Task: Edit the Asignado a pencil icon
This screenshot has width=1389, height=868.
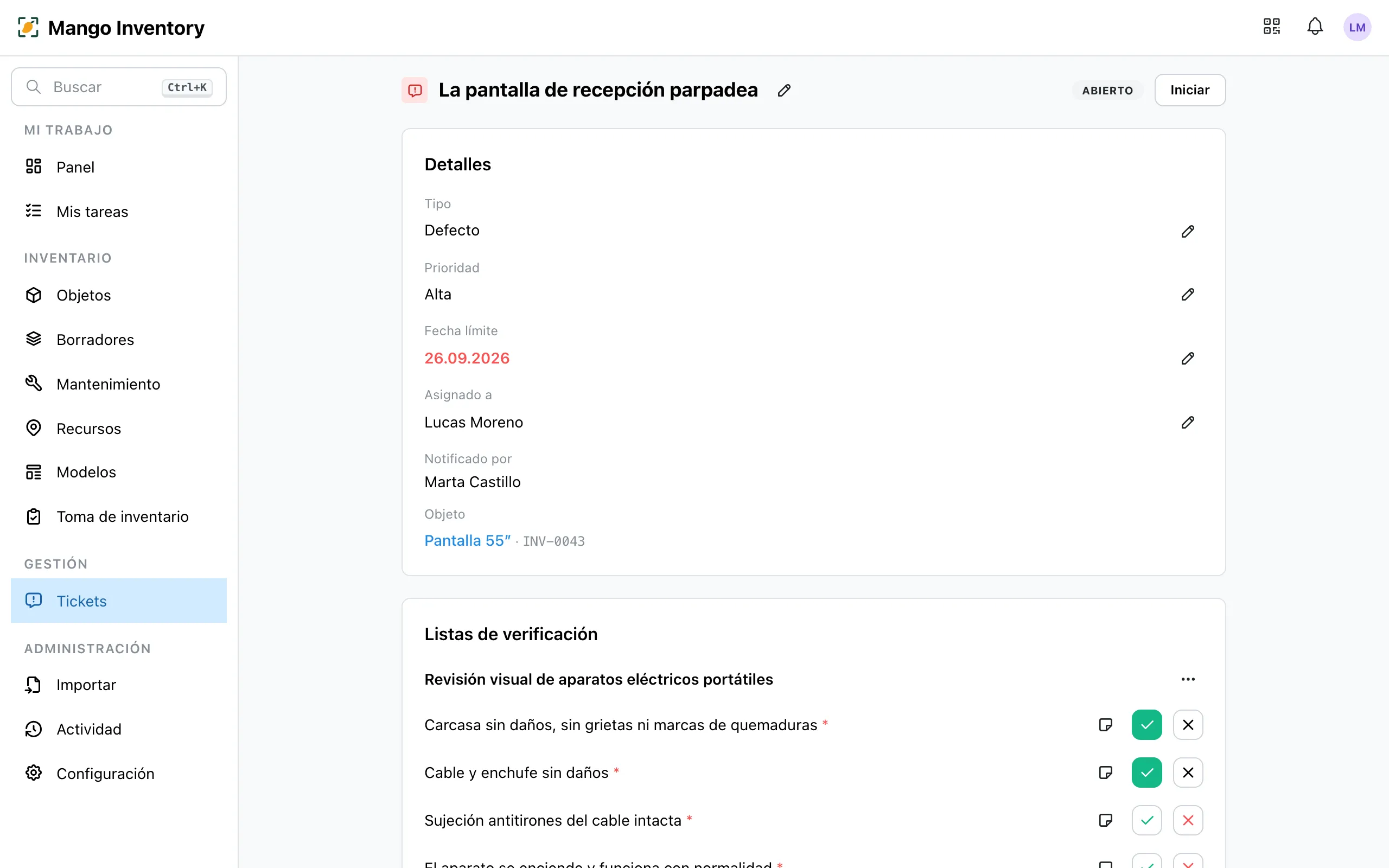Action: (x=1188, y=423)
